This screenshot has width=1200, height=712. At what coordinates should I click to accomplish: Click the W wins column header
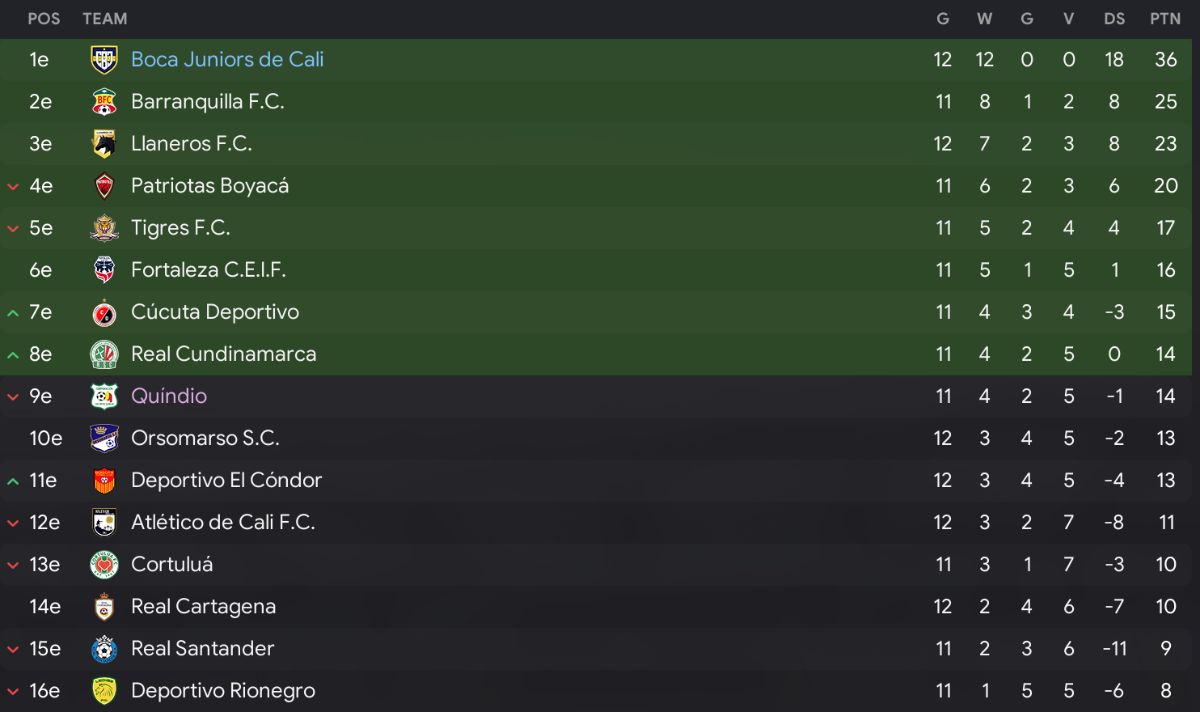pos(985,19)
